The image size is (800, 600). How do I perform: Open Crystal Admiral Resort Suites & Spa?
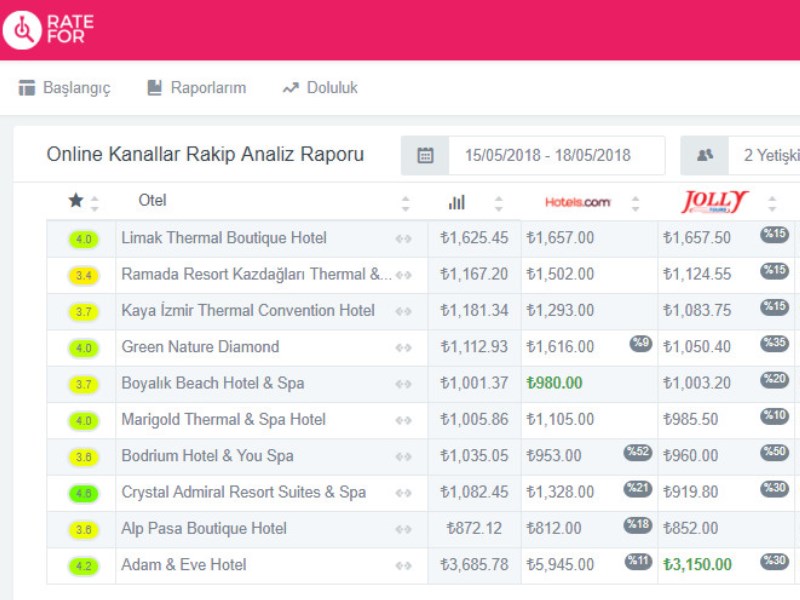(243, 492)
